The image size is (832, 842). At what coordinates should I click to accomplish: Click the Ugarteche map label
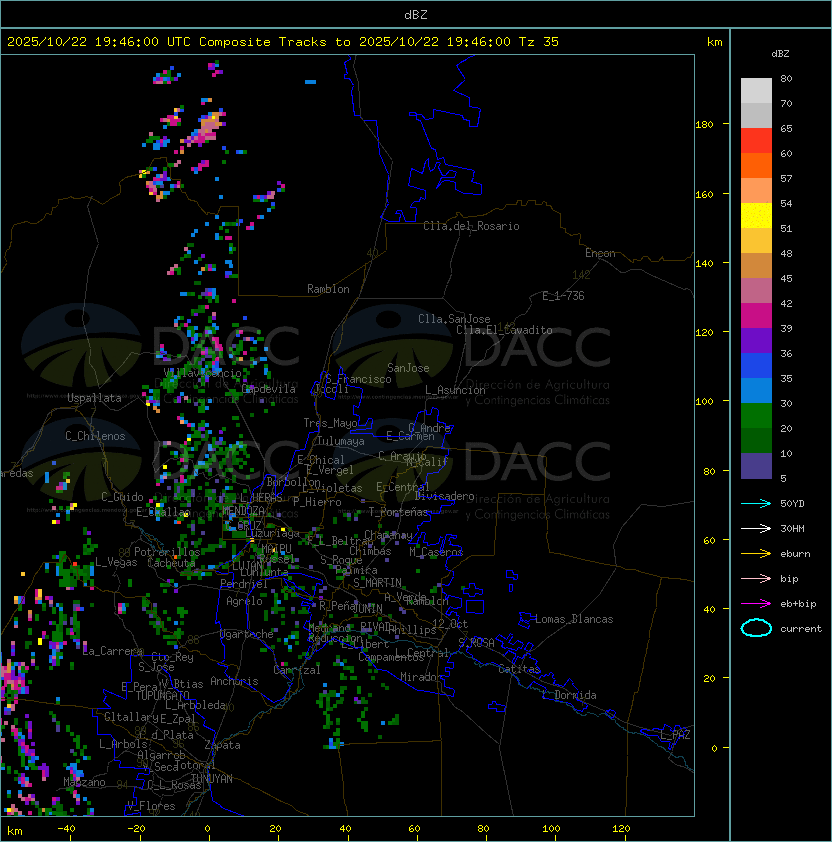pyautogui.click(x=247, y=634)
